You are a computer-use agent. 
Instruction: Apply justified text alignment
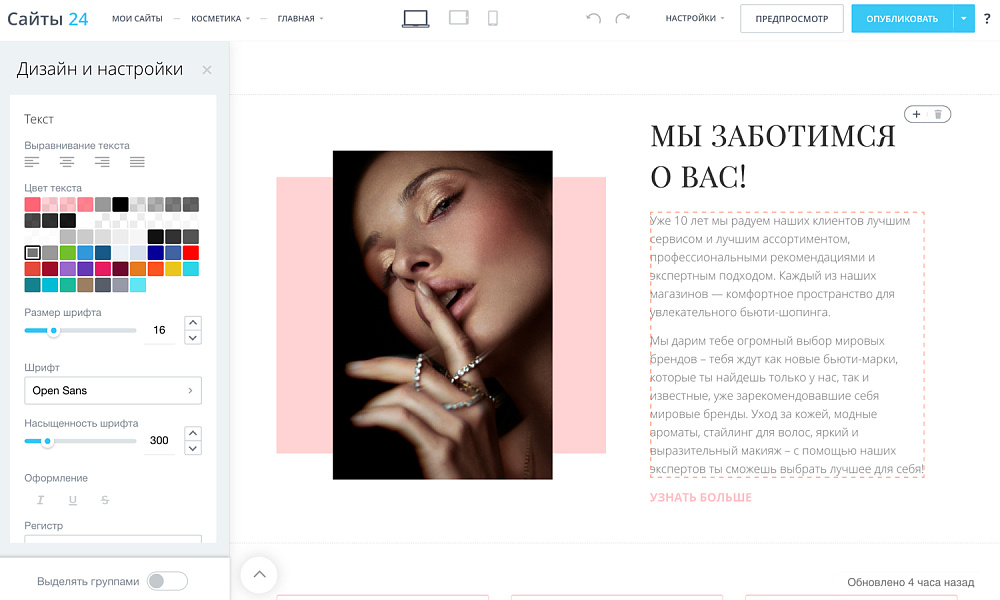(135, 162)
